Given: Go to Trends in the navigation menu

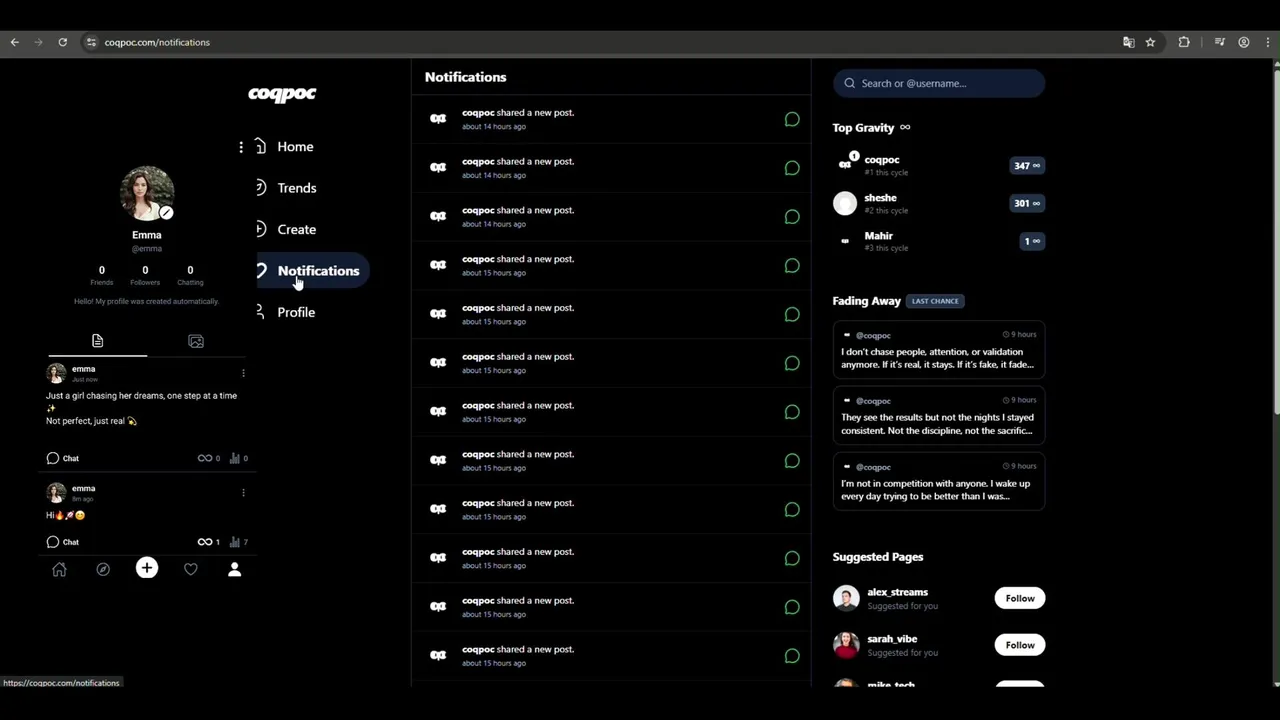Looking at the screenshot, I should pyautogui.click(x=296, y=188).
